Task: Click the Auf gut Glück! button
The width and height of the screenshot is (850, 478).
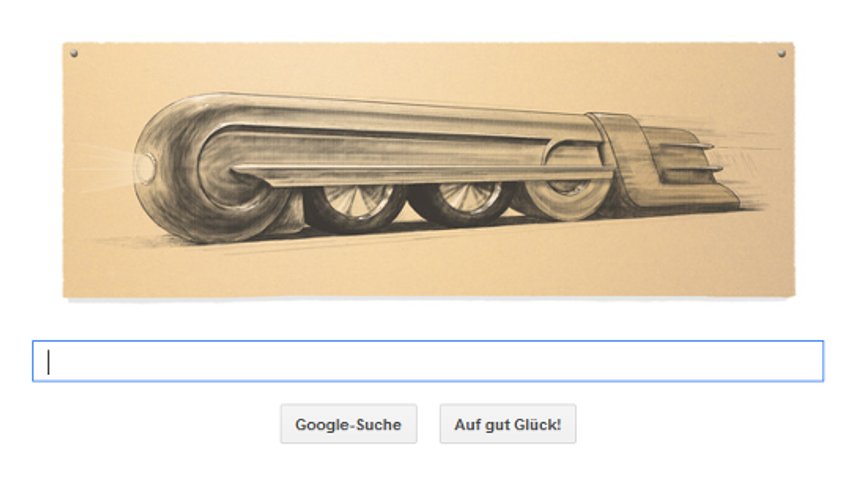Action: (508, 424)
